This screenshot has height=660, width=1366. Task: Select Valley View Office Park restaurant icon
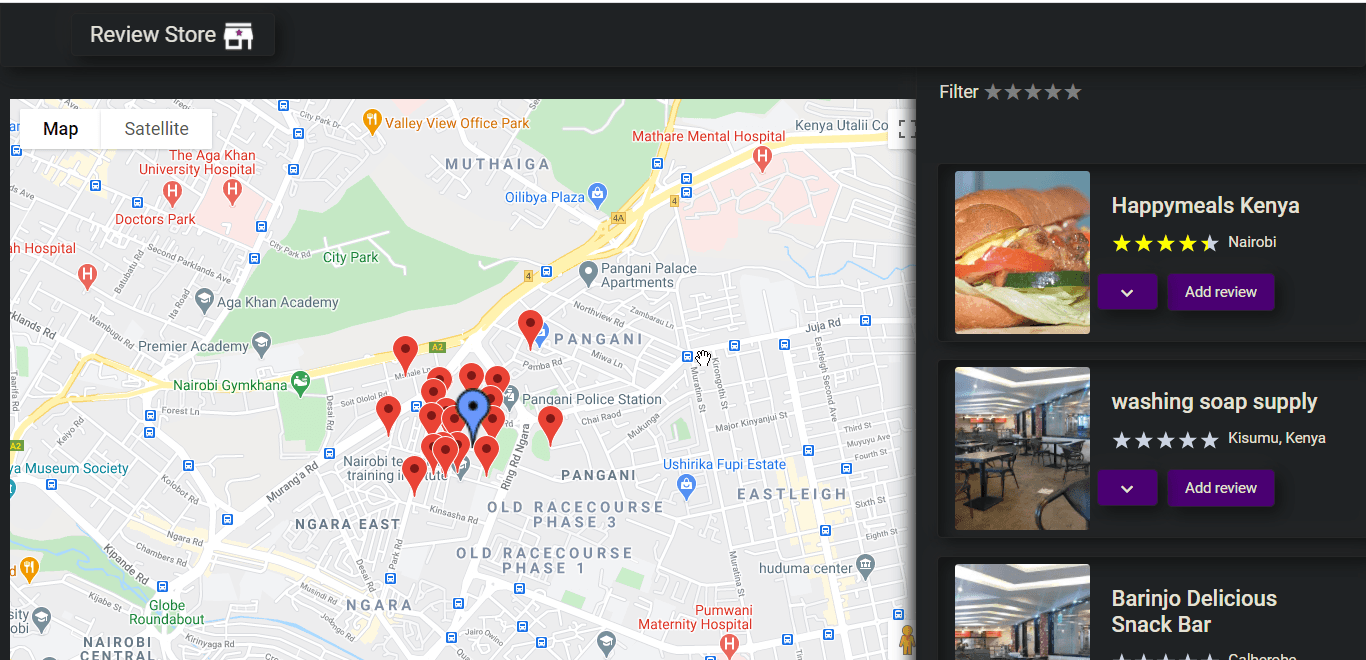(372, 123)
